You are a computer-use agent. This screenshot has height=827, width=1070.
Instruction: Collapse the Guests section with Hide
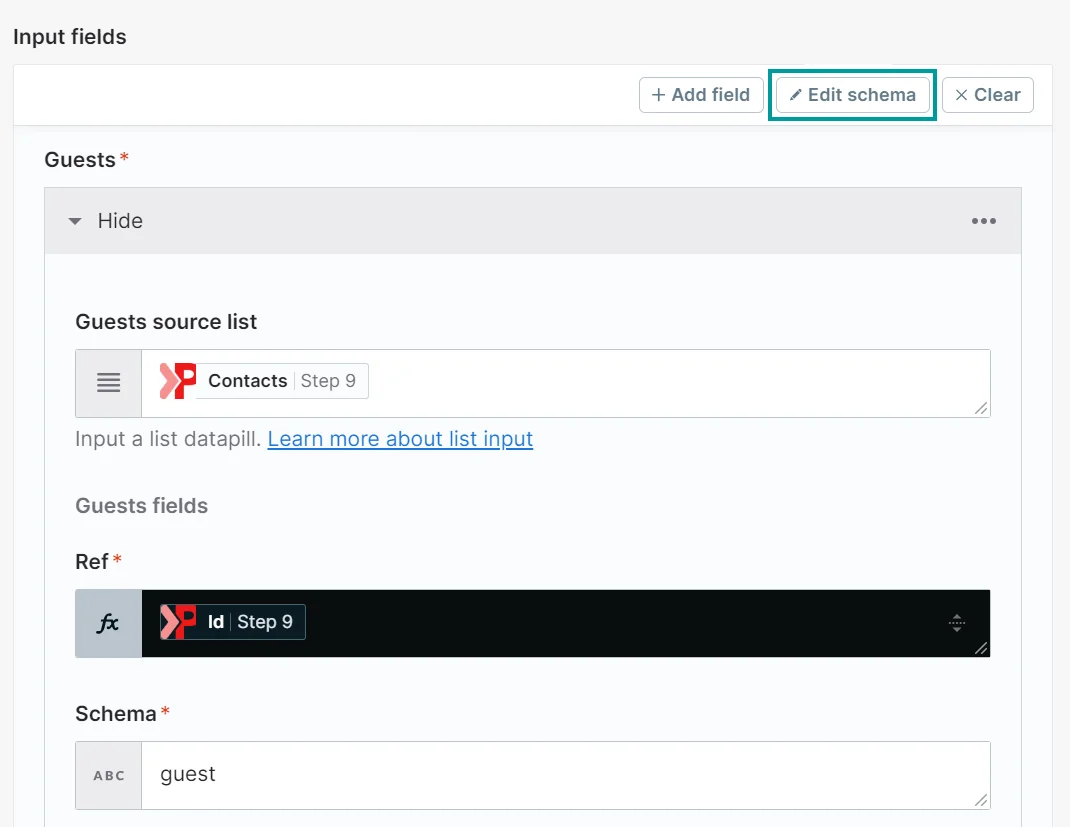pyautogui.click(x=106, y=221)
